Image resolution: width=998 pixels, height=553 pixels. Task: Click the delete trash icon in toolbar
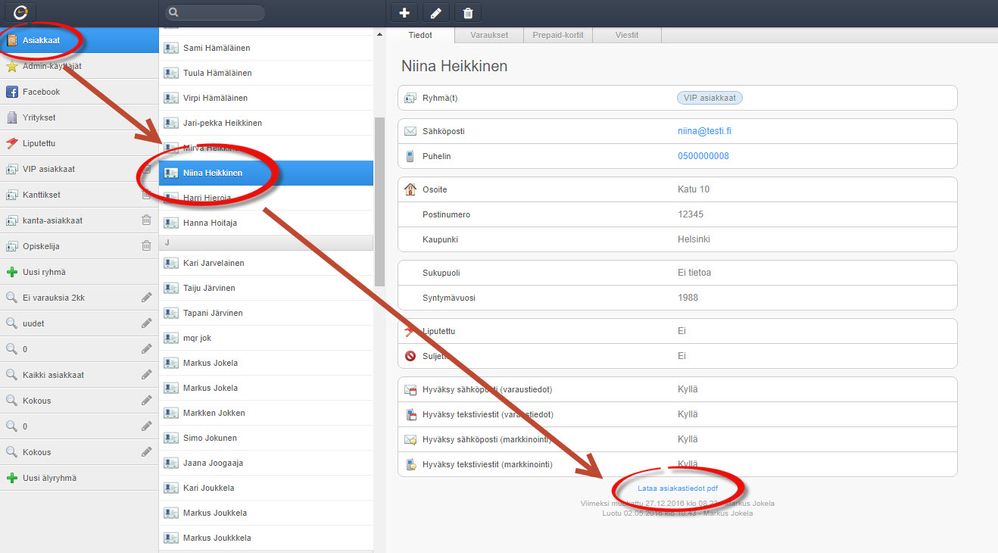468,13
